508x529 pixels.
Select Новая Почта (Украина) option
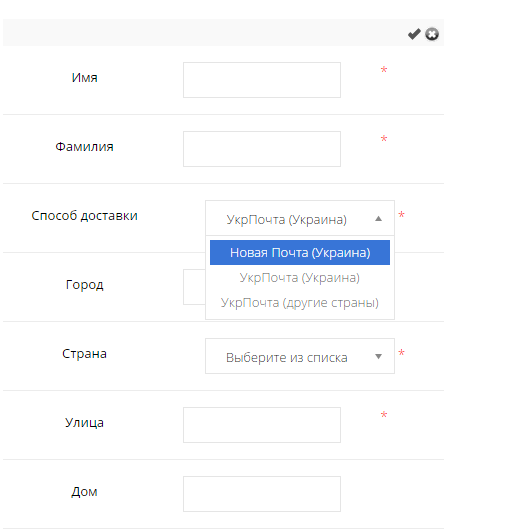(x=300, y=252)
